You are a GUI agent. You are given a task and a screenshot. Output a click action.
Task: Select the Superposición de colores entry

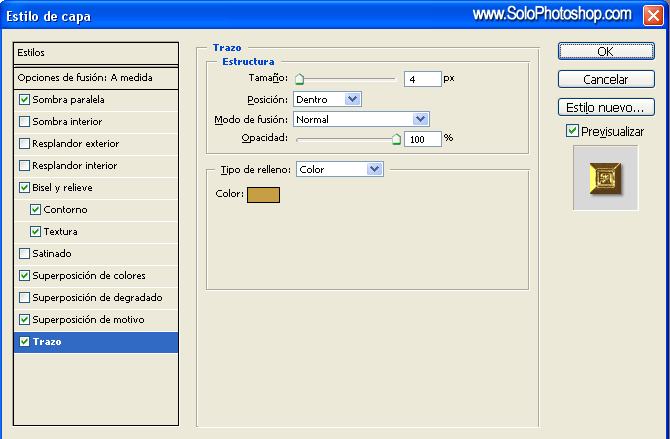click(88, 276)
